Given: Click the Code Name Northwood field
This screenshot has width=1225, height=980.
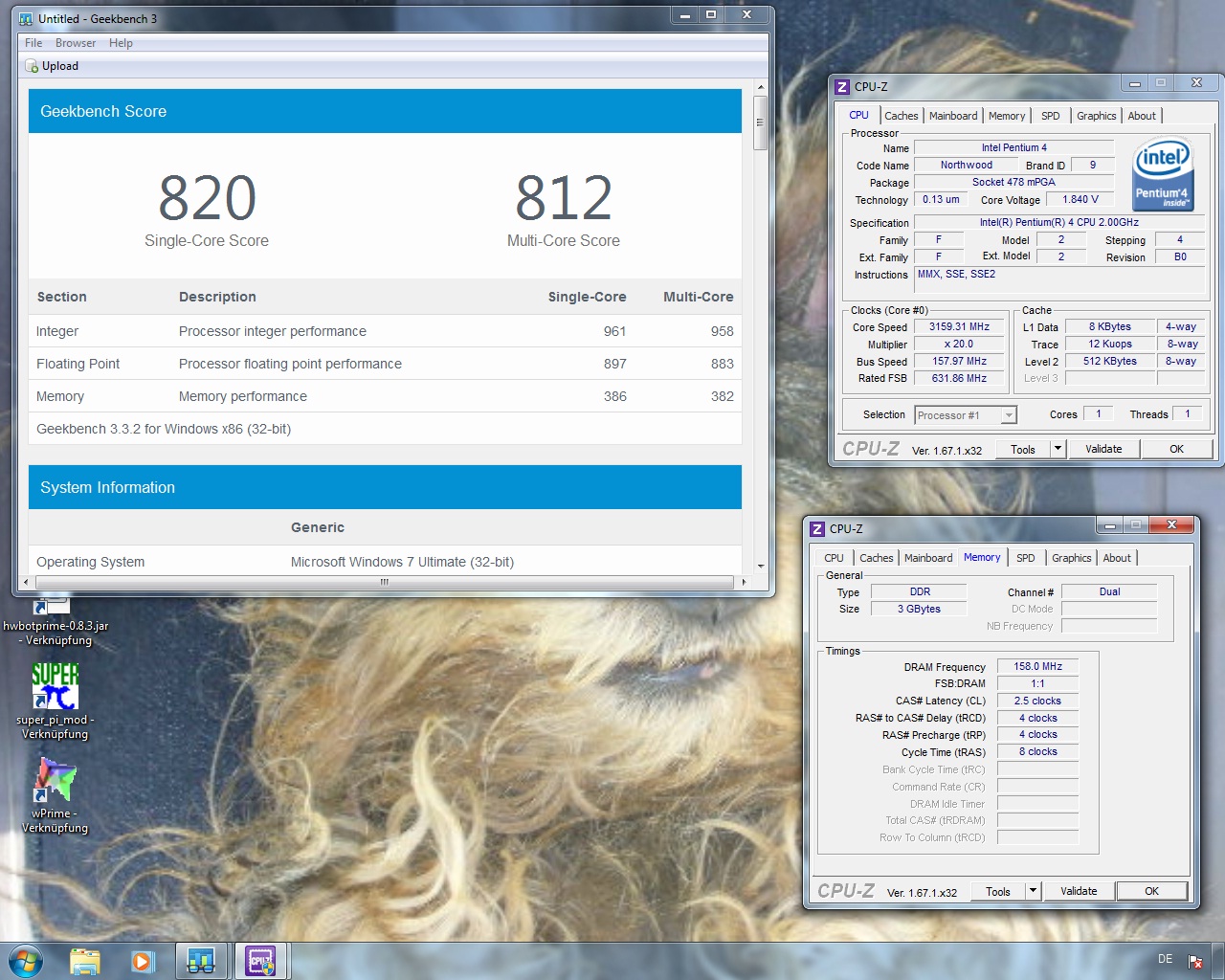Looking at the screenshot, I should 966,165.
